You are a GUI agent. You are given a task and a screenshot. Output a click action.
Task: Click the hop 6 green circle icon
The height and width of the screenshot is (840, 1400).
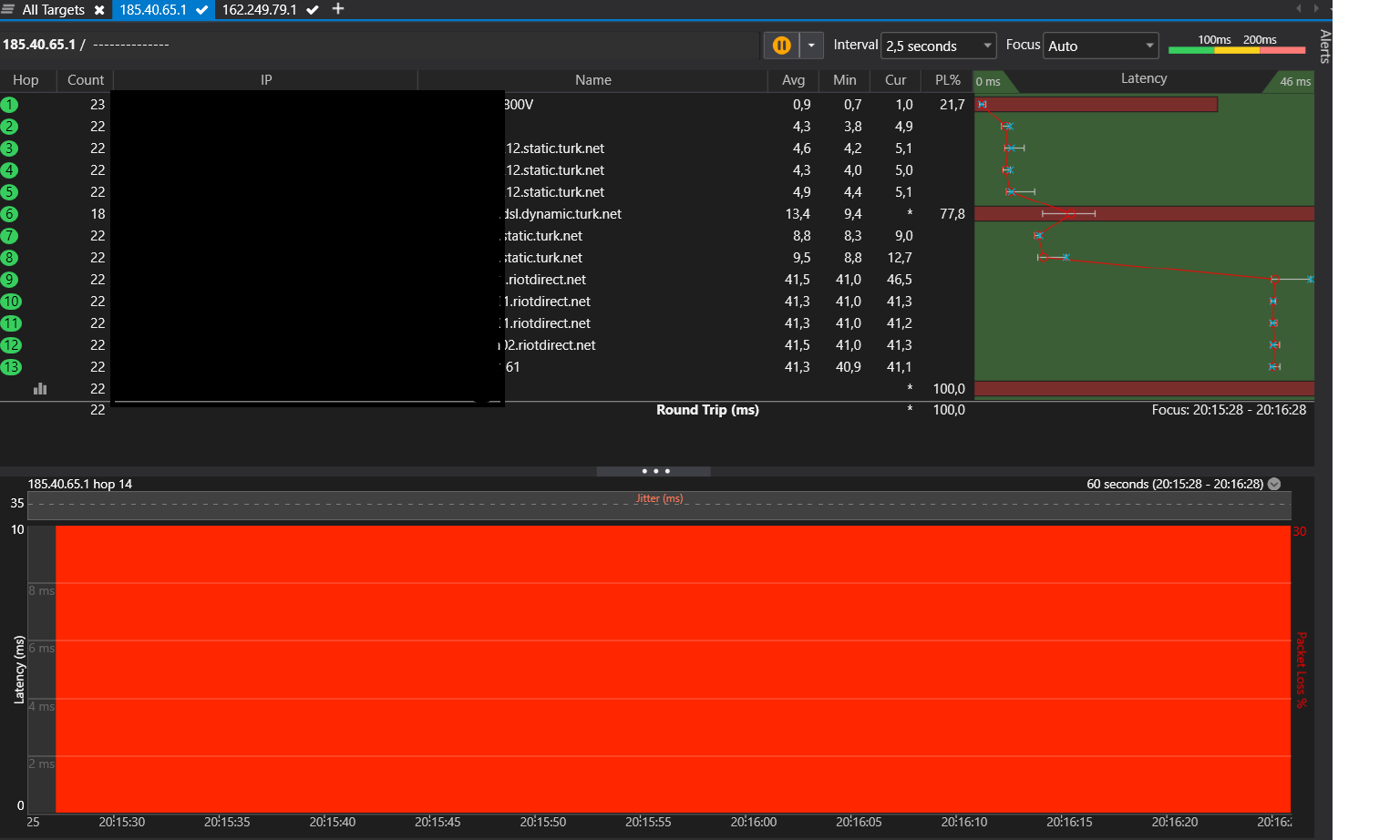[x=10, y=214]
